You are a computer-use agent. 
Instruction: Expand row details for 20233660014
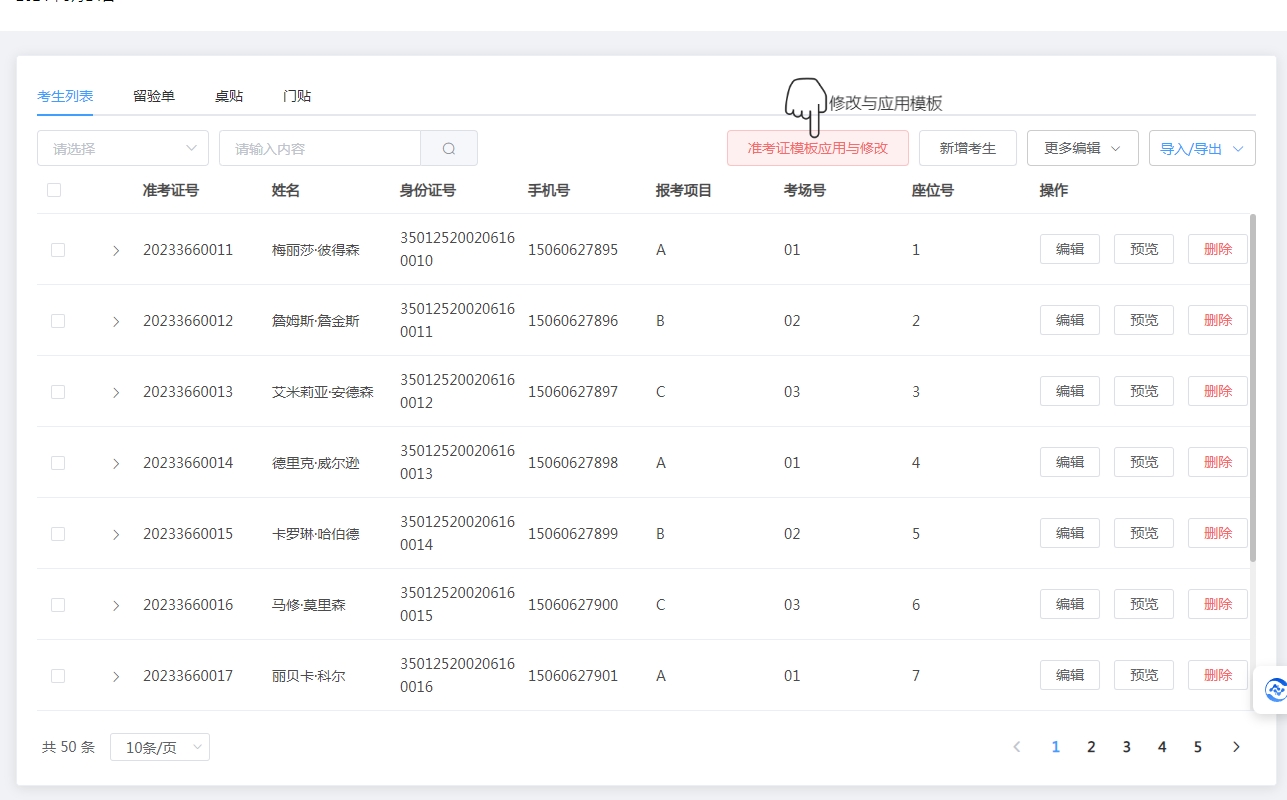[x=116, y=463]
